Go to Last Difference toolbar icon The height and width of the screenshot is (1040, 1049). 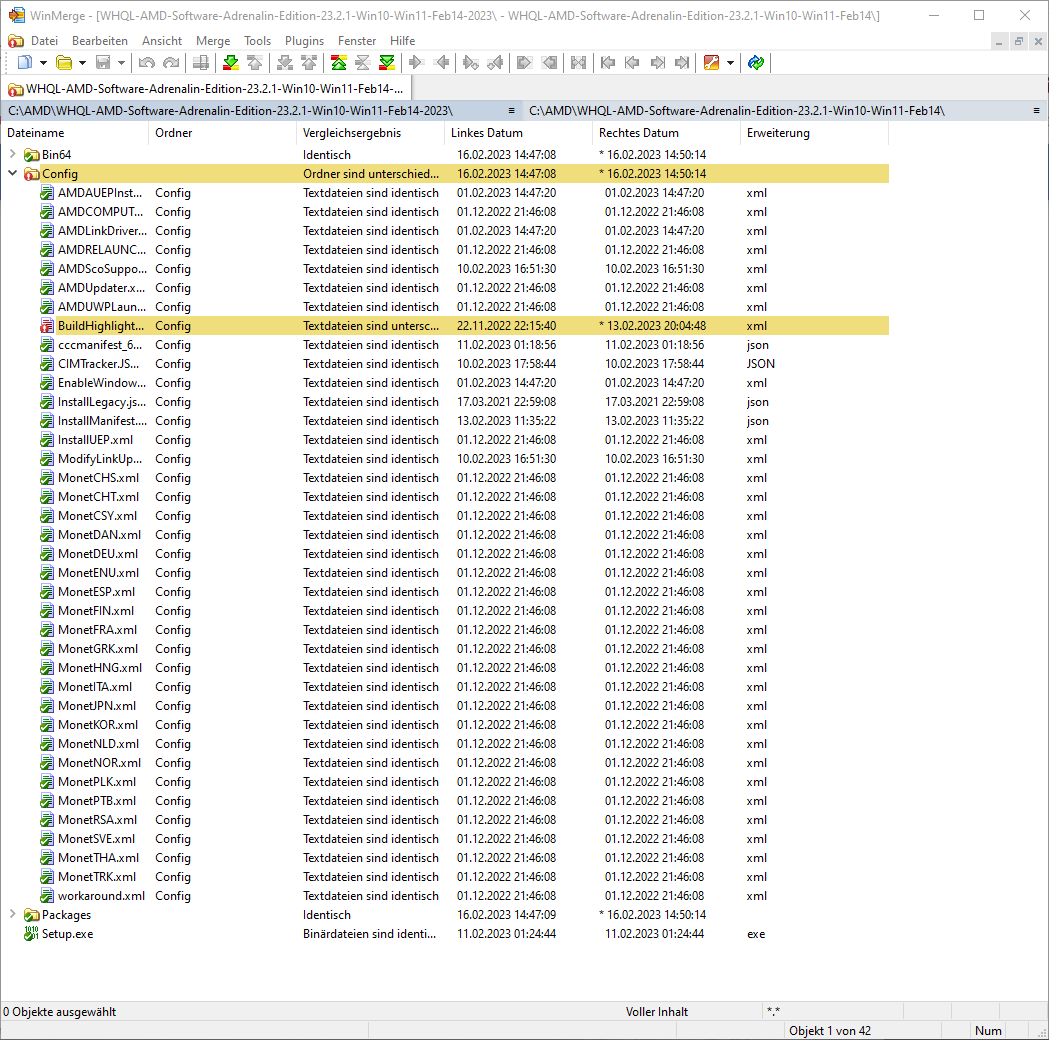pos(387,63)
